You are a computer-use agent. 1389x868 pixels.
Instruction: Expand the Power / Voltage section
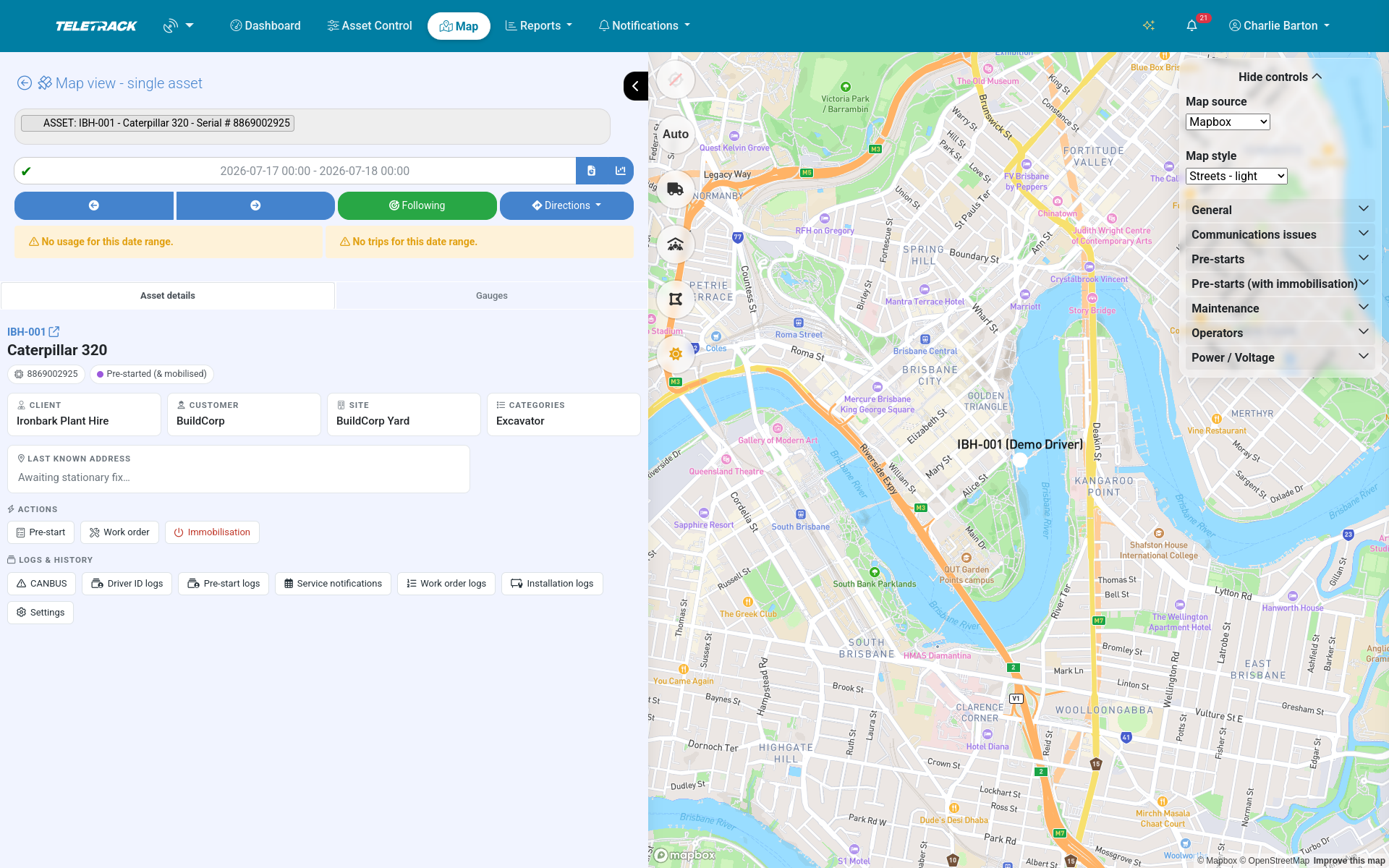pyautogui.click(x=1280, y=358)
